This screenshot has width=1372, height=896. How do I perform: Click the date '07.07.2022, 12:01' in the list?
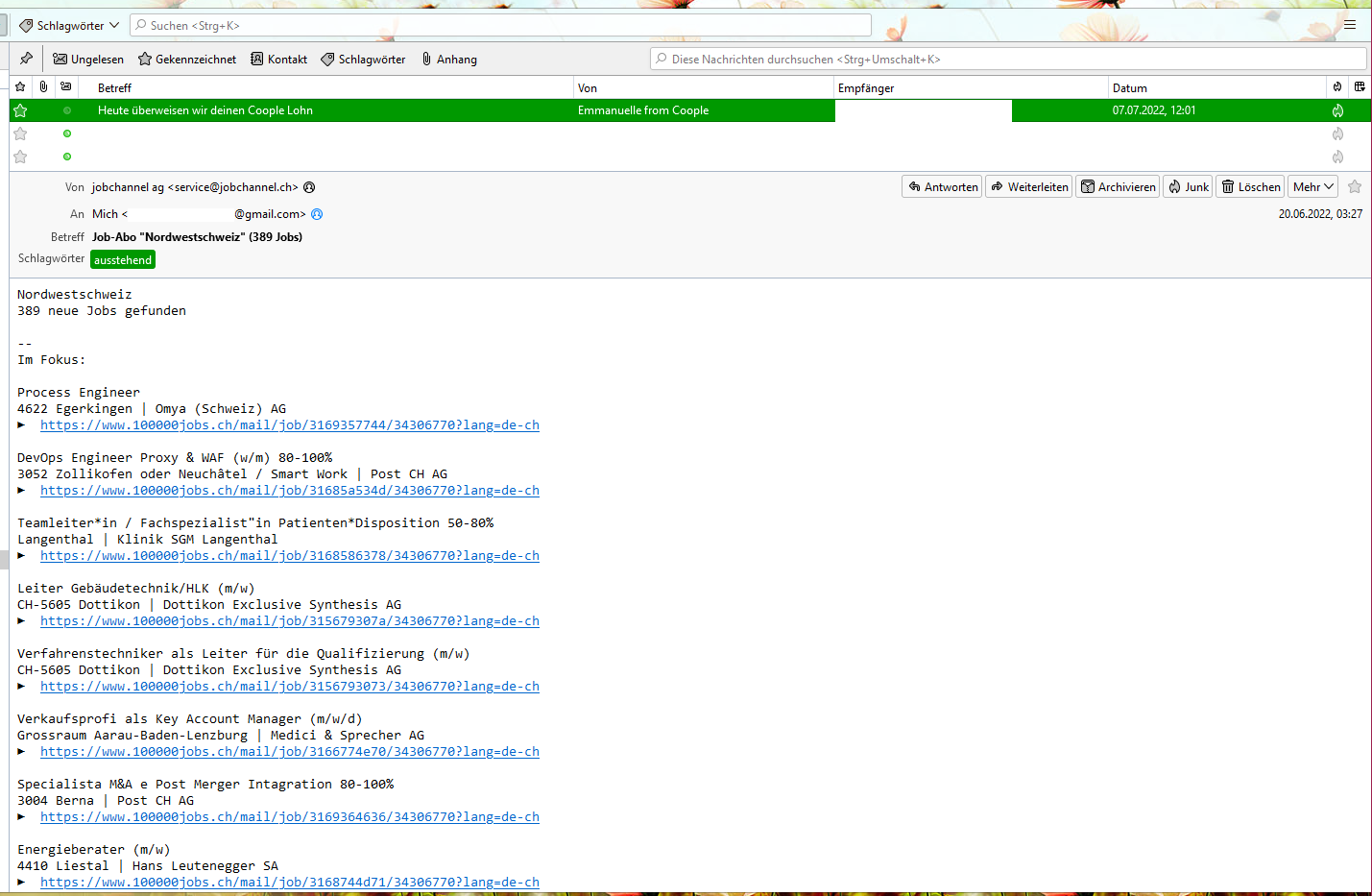pyautogui.click(x=1154, y=110)
